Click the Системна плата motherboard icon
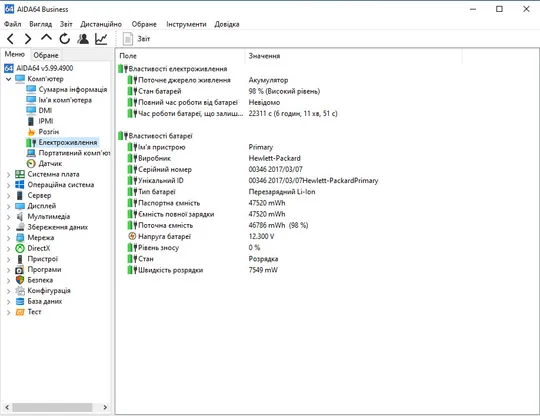This screenshot has width=540, height=416. pos(20,174)
